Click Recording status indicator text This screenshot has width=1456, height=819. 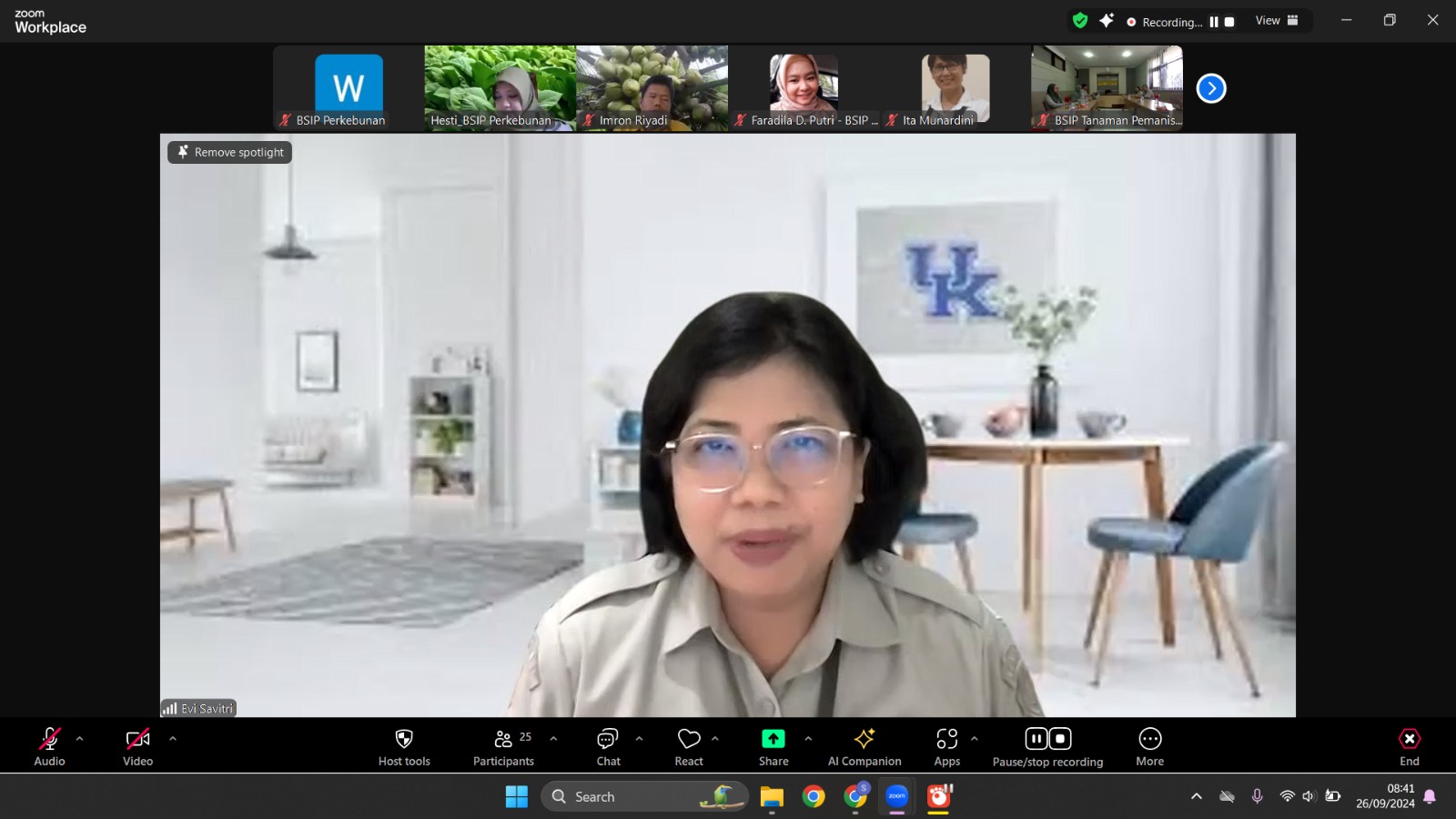[1172, 22]
